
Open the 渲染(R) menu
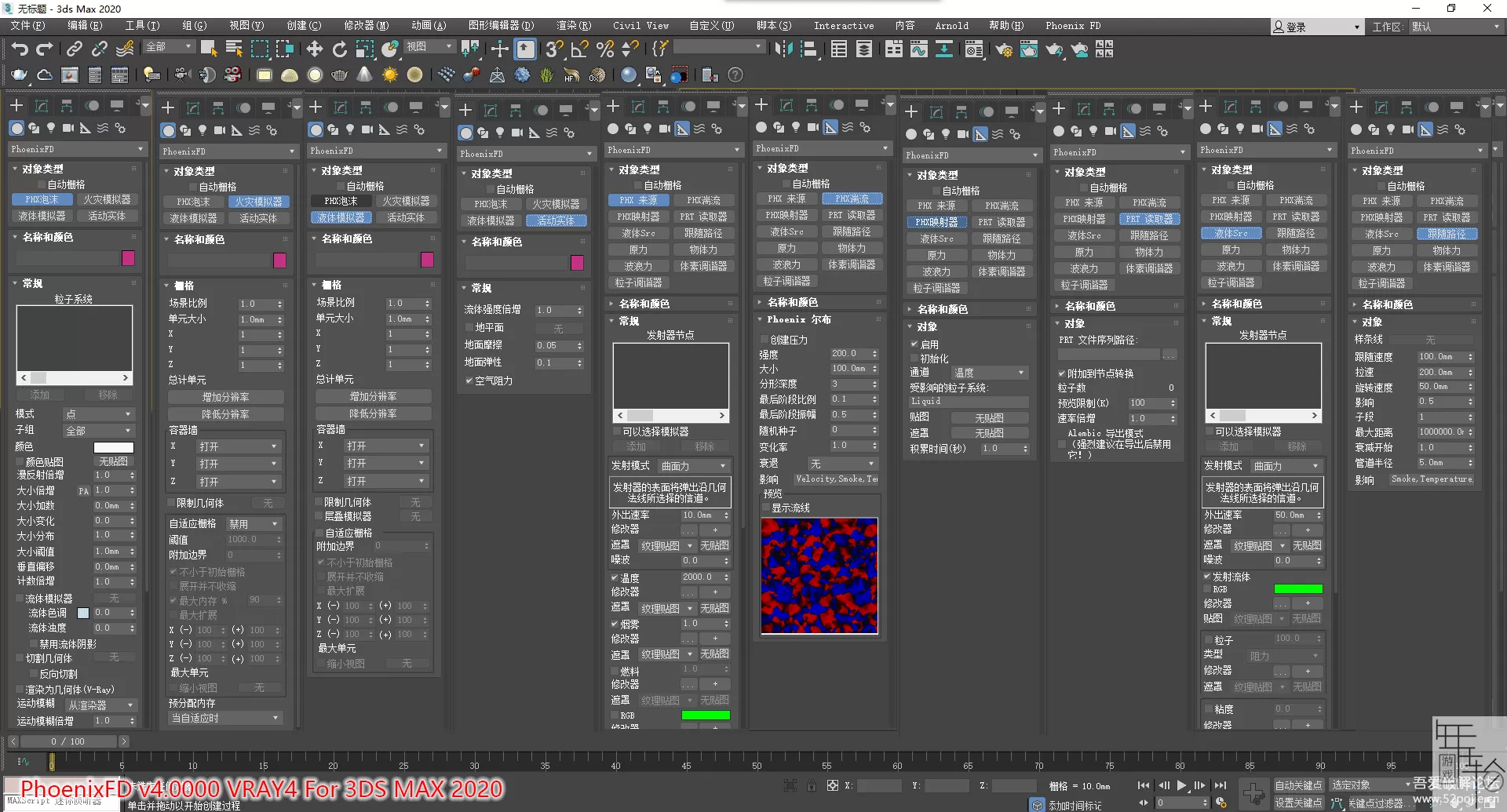pyautogui.click(x=574, y=26)
